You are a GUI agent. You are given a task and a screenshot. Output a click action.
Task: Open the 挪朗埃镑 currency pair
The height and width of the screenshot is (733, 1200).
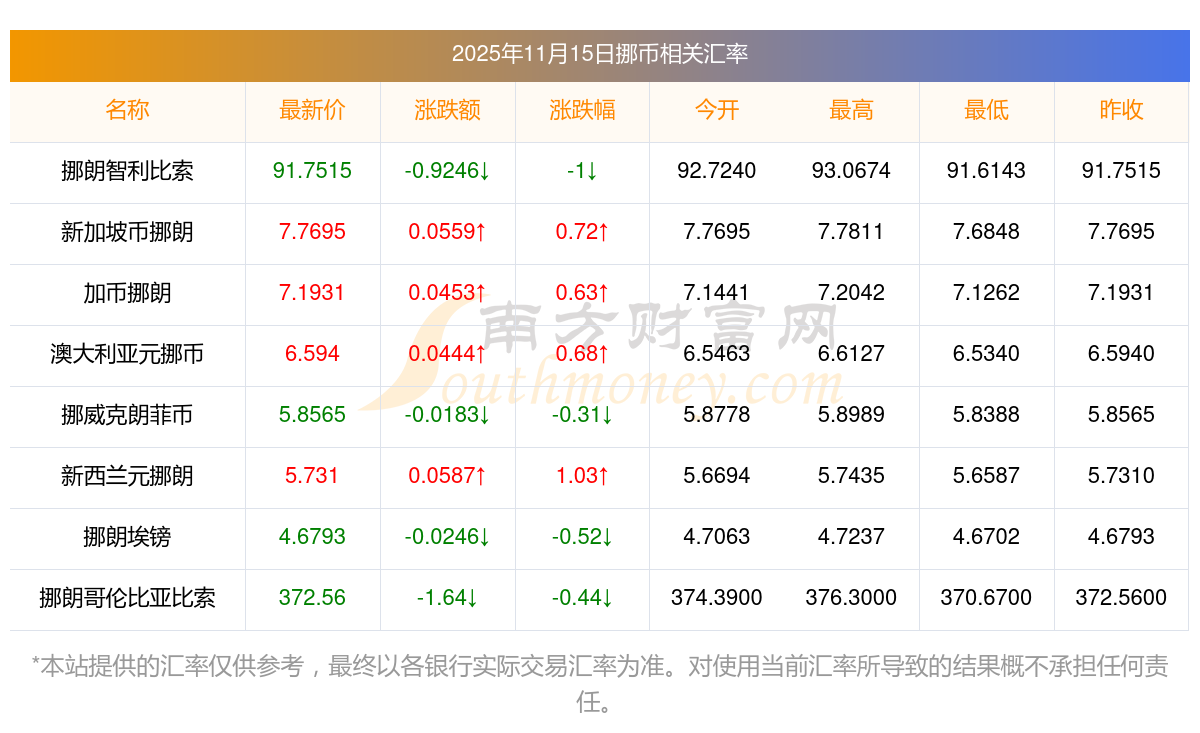pyautogui.click(x=127, y=537)
